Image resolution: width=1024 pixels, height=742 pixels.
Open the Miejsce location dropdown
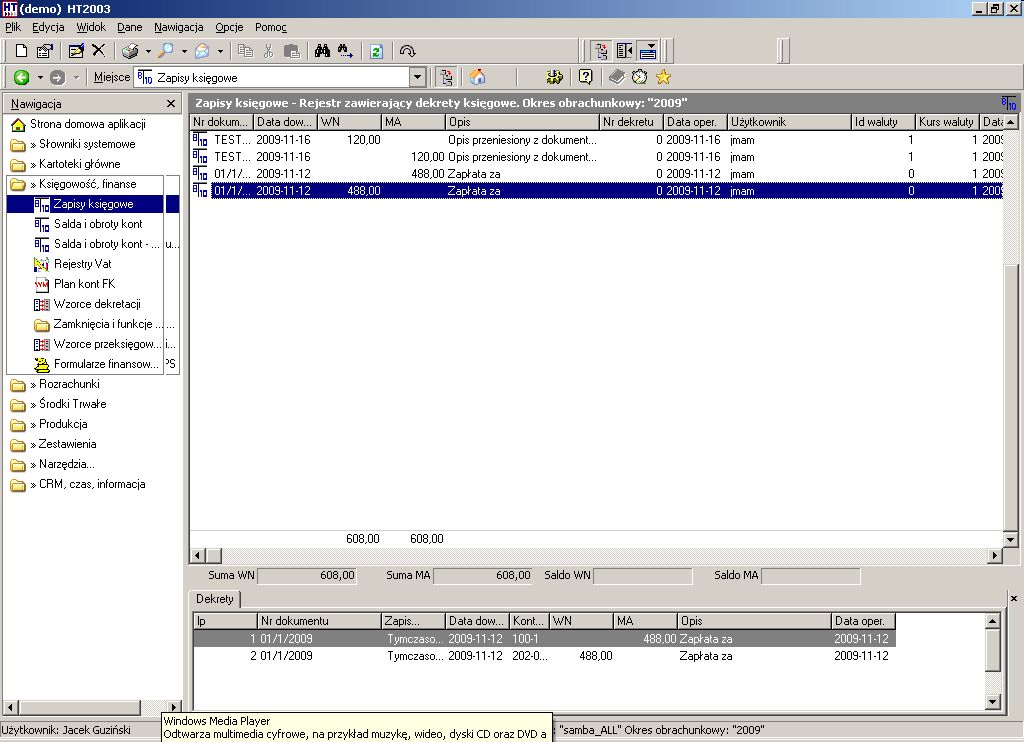pos(418,78)
